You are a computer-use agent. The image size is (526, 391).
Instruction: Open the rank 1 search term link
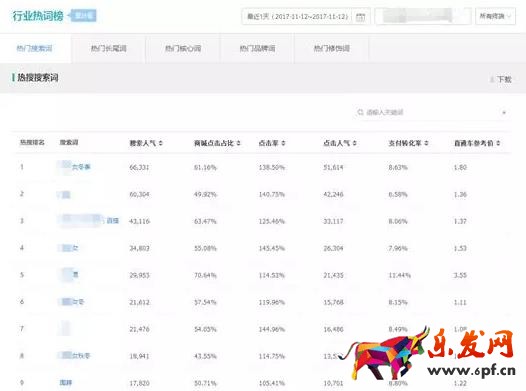coord(74,167)
